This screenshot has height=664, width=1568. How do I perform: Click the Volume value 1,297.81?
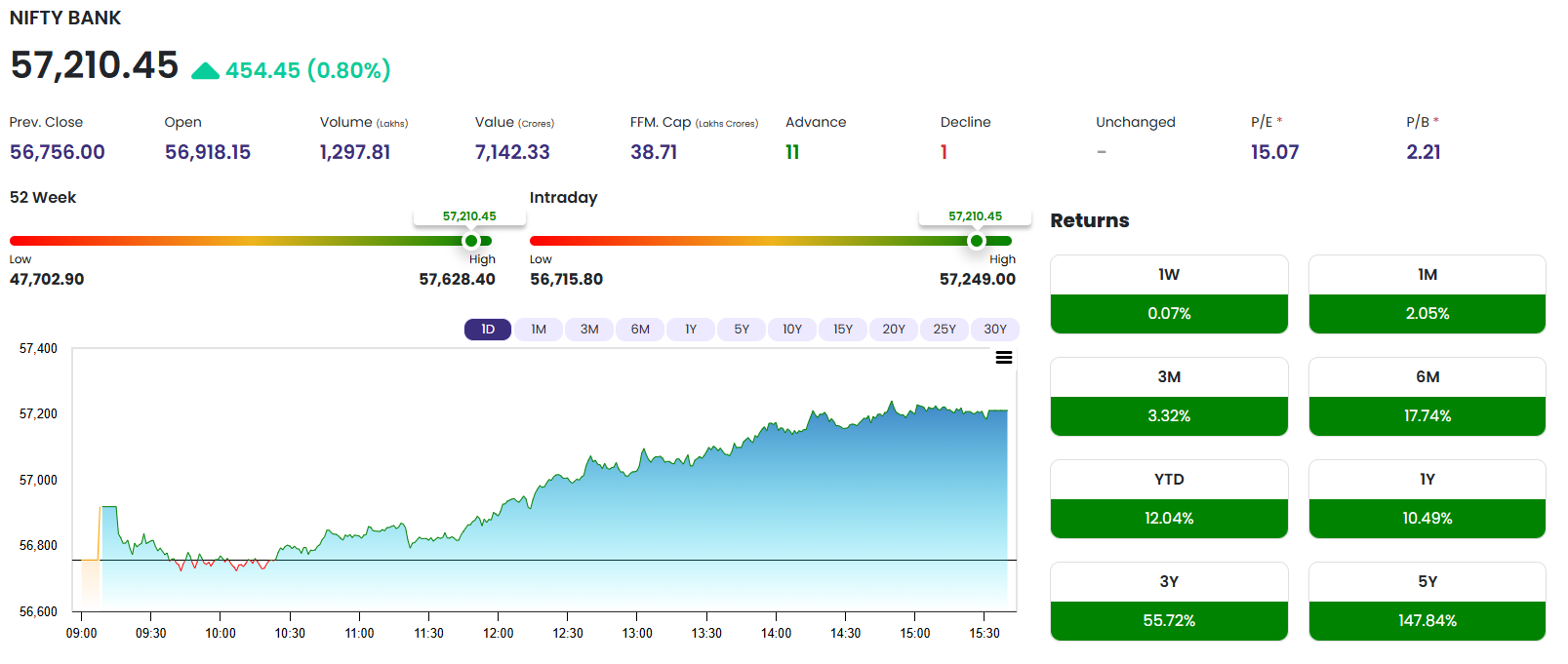click(x=355, y=152)
